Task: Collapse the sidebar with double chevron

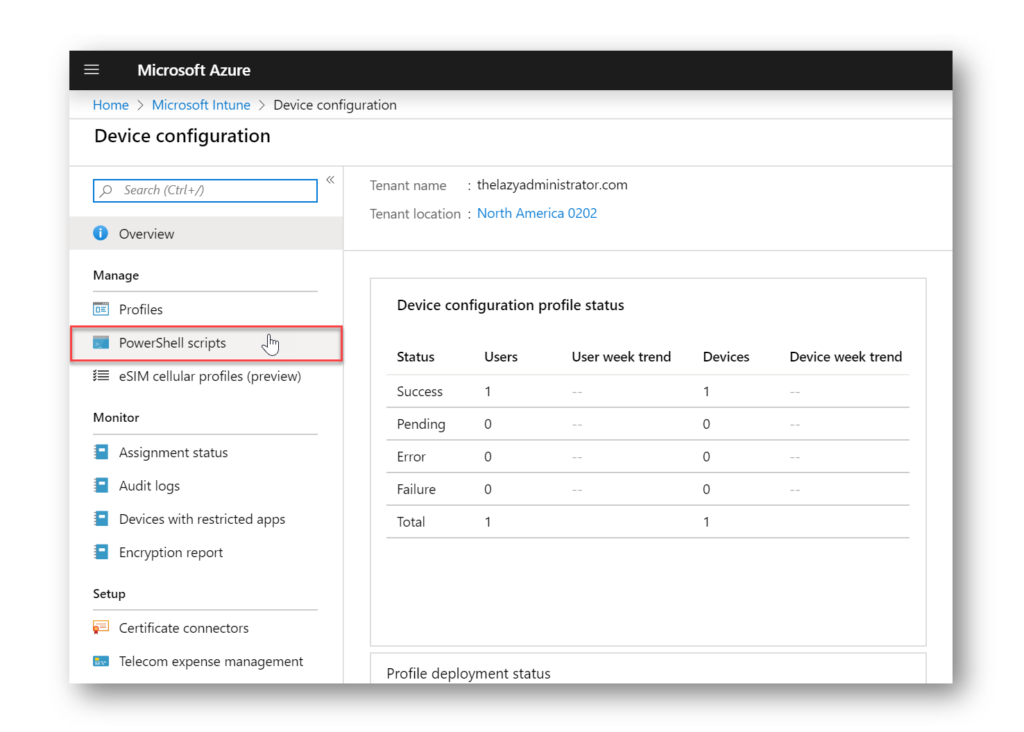Action: point(330,180)
